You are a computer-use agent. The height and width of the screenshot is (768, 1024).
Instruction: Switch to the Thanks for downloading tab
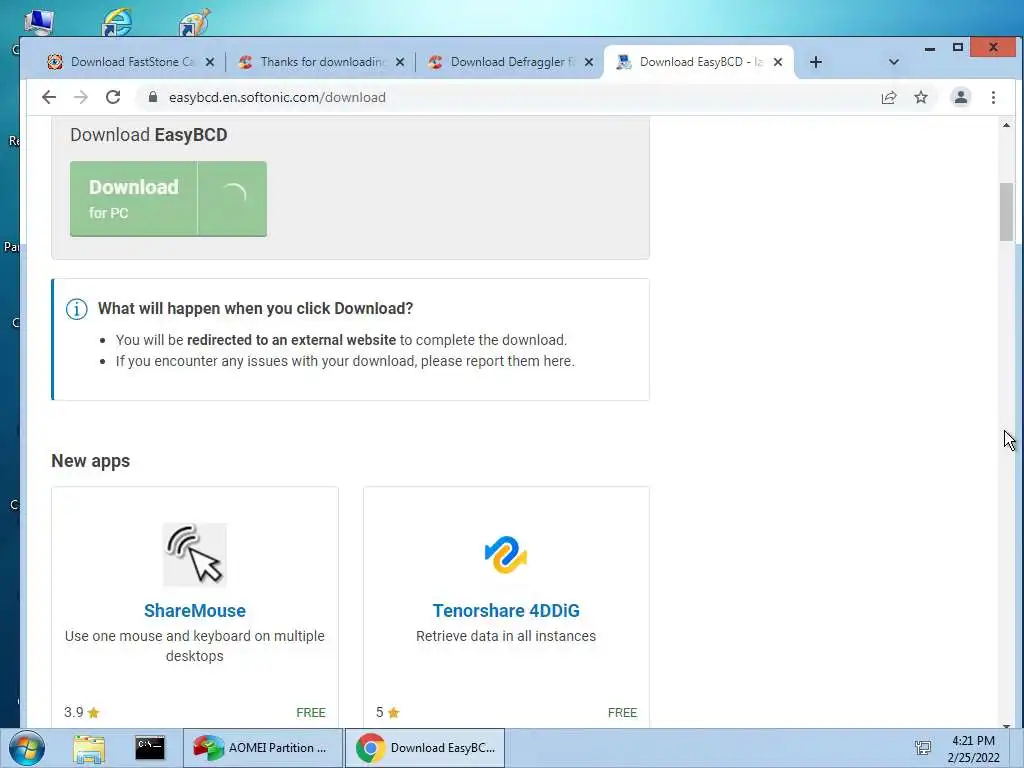321,62
